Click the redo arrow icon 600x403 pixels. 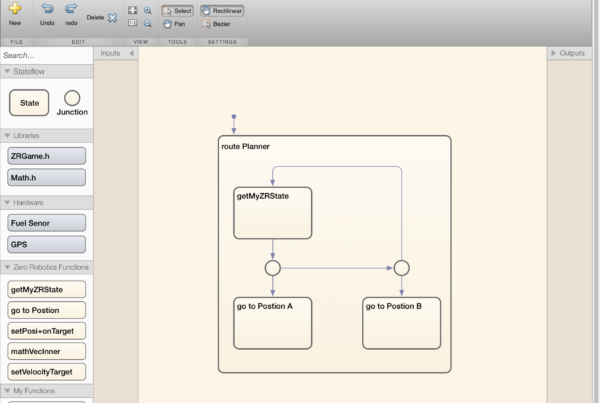coord(71,8)
